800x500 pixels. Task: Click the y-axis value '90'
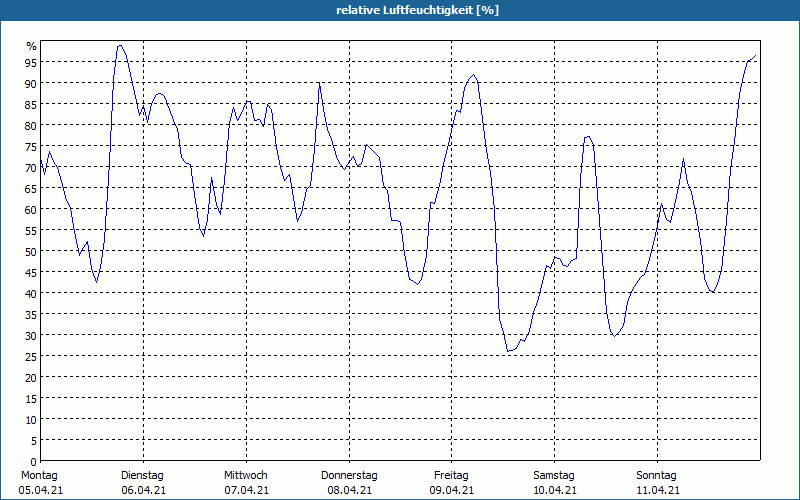(x=31, y=83)
